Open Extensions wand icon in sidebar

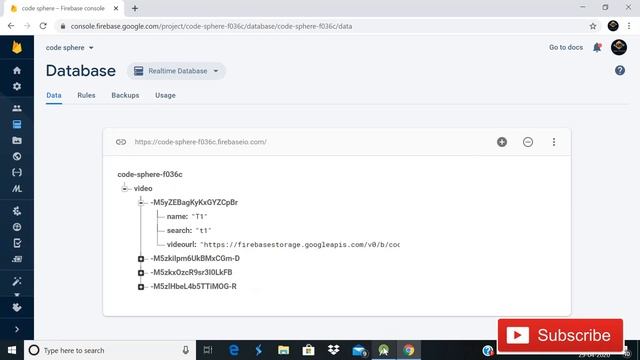click(x=17, y=281)
